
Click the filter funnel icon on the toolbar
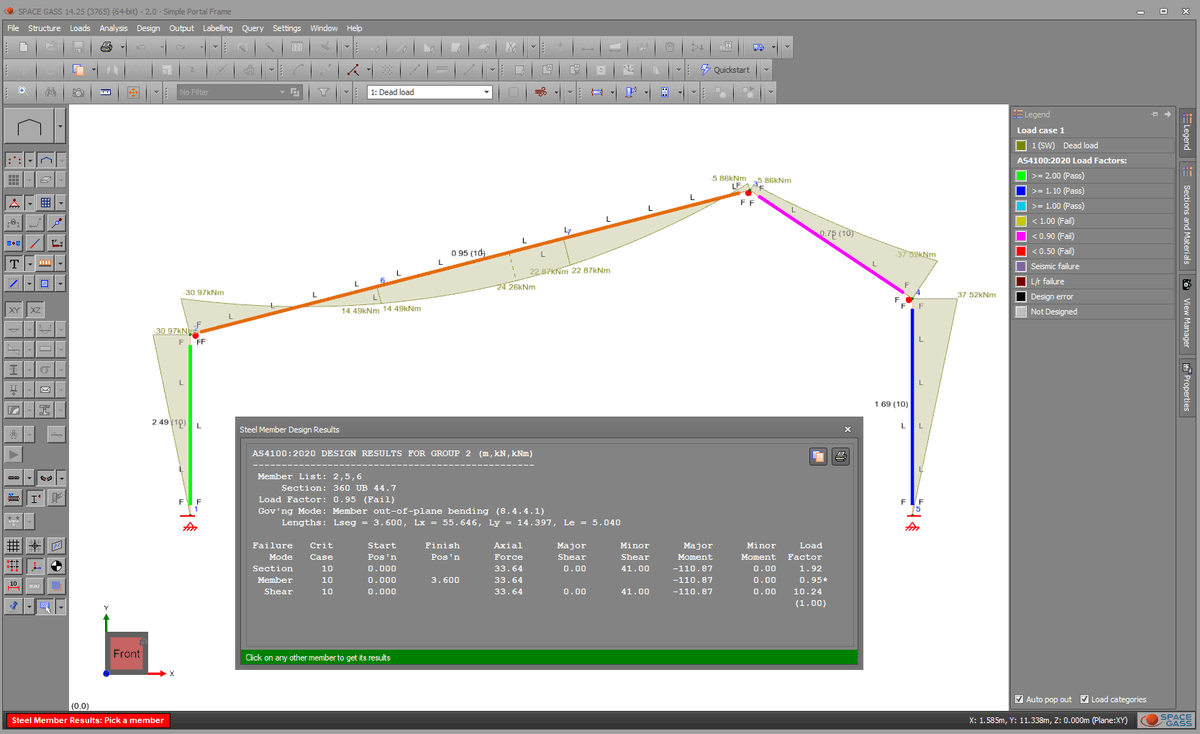coord(322,91)
